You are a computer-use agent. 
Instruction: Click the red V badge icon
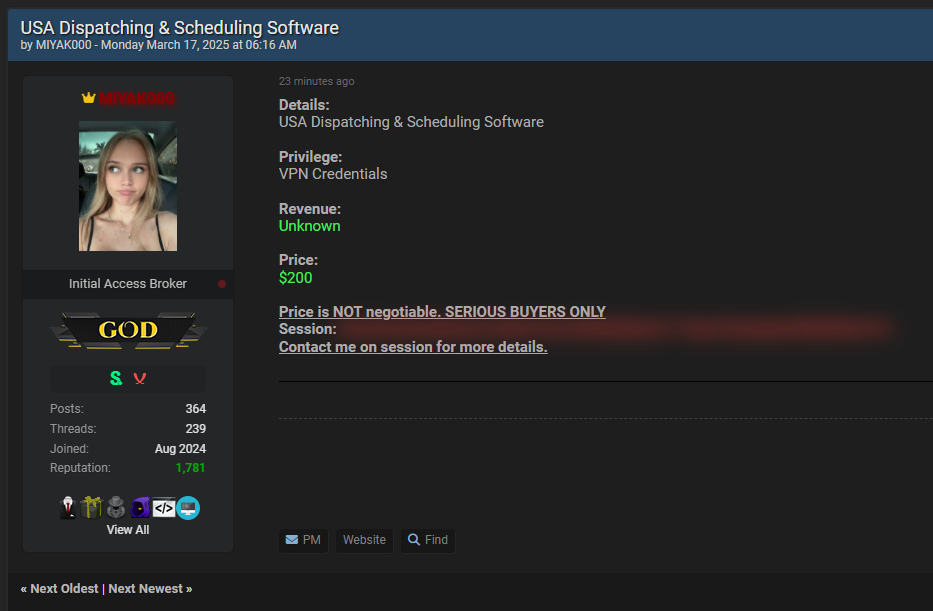click(x=140, y=378)
